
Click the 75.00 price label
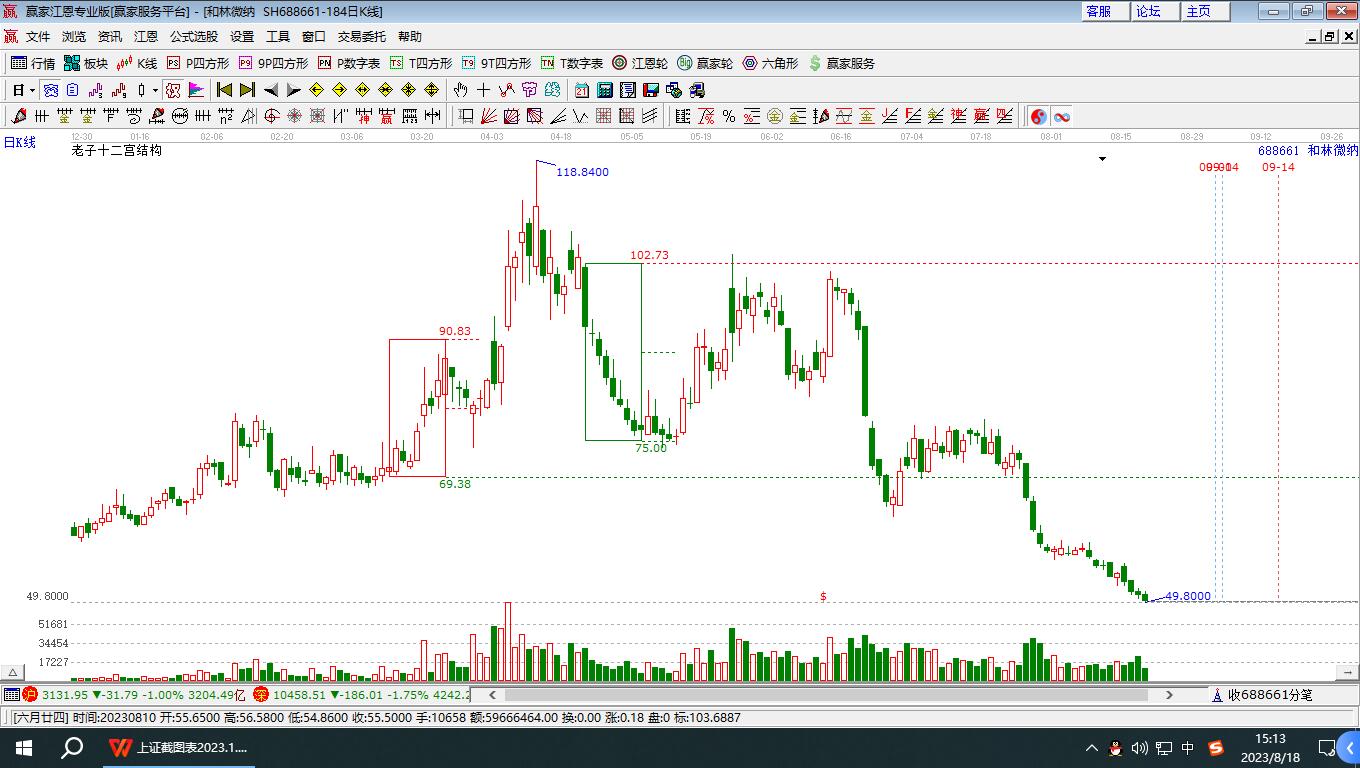coord(650,448)
